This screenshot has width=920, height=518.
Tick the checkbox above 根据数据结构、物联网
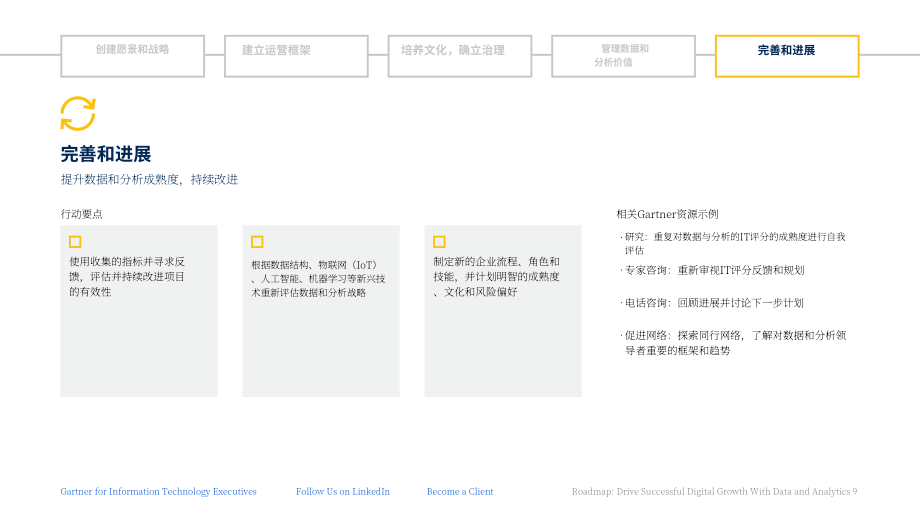(x=257, y=242)
